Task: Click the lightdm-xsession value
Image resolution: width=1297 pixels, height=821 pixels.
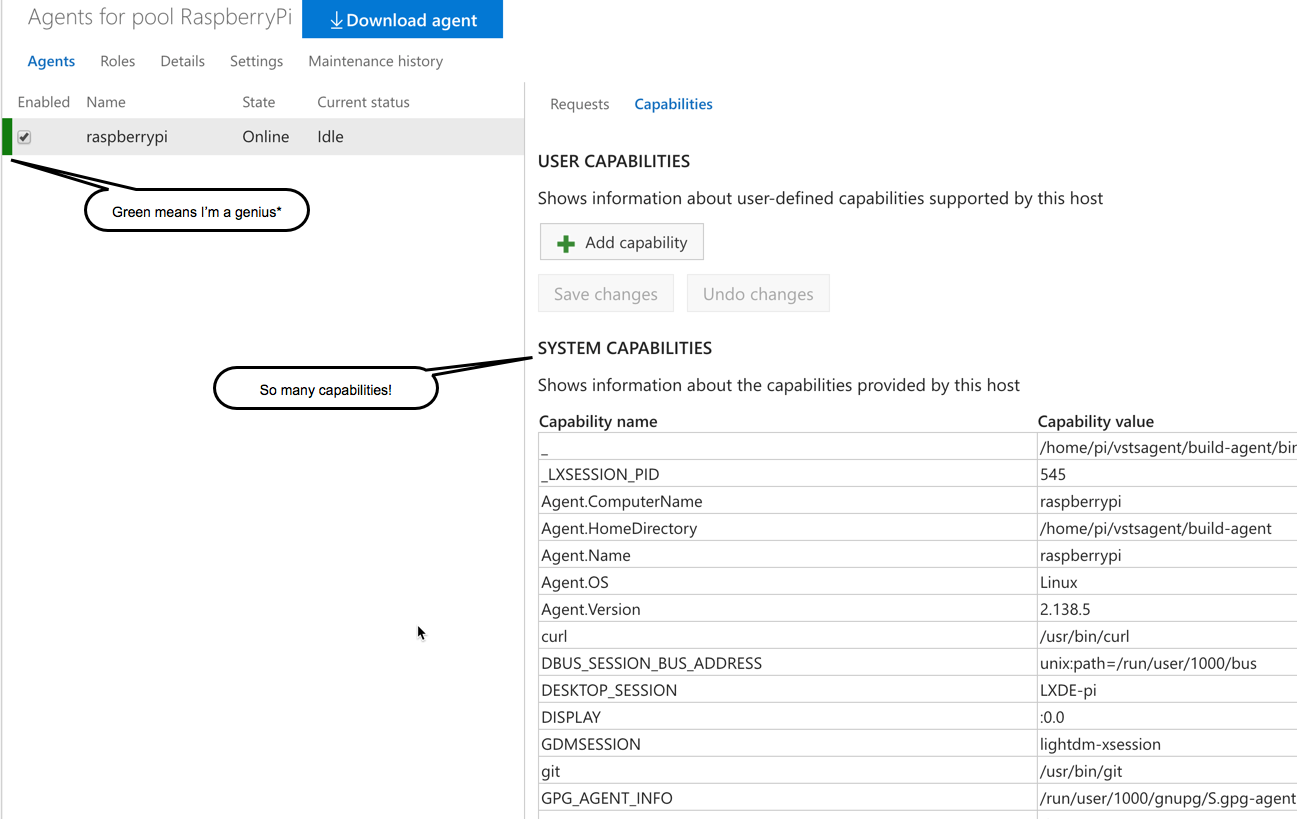Action: [1100, 744]
